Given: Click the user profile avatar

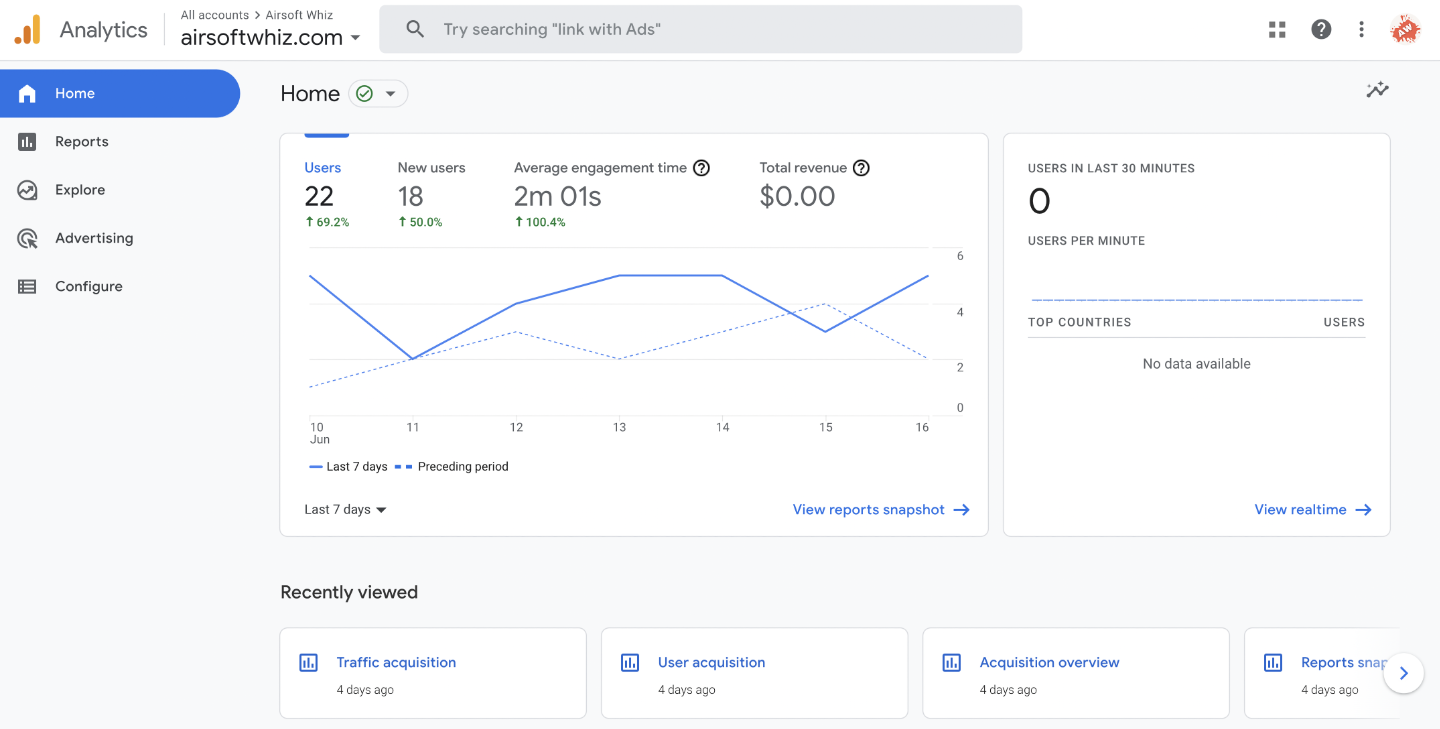Looking at the screenshot, I should click(x=1405, y=29).
